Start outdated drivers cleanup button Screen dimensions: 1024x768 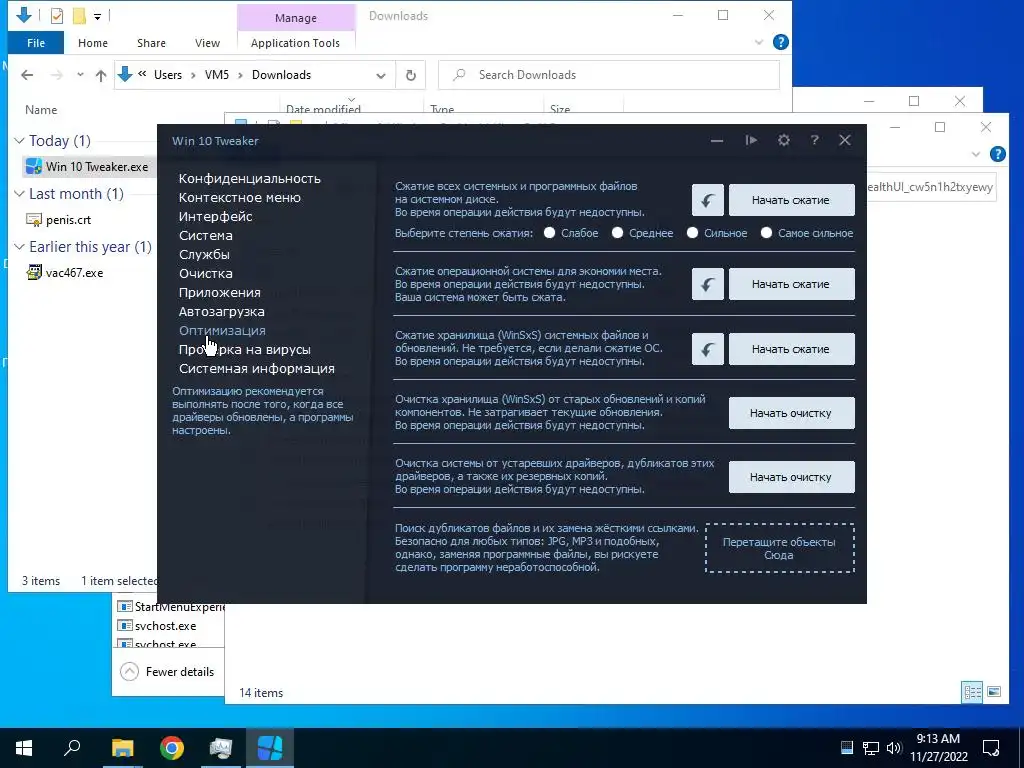click(x=792, y=477)
